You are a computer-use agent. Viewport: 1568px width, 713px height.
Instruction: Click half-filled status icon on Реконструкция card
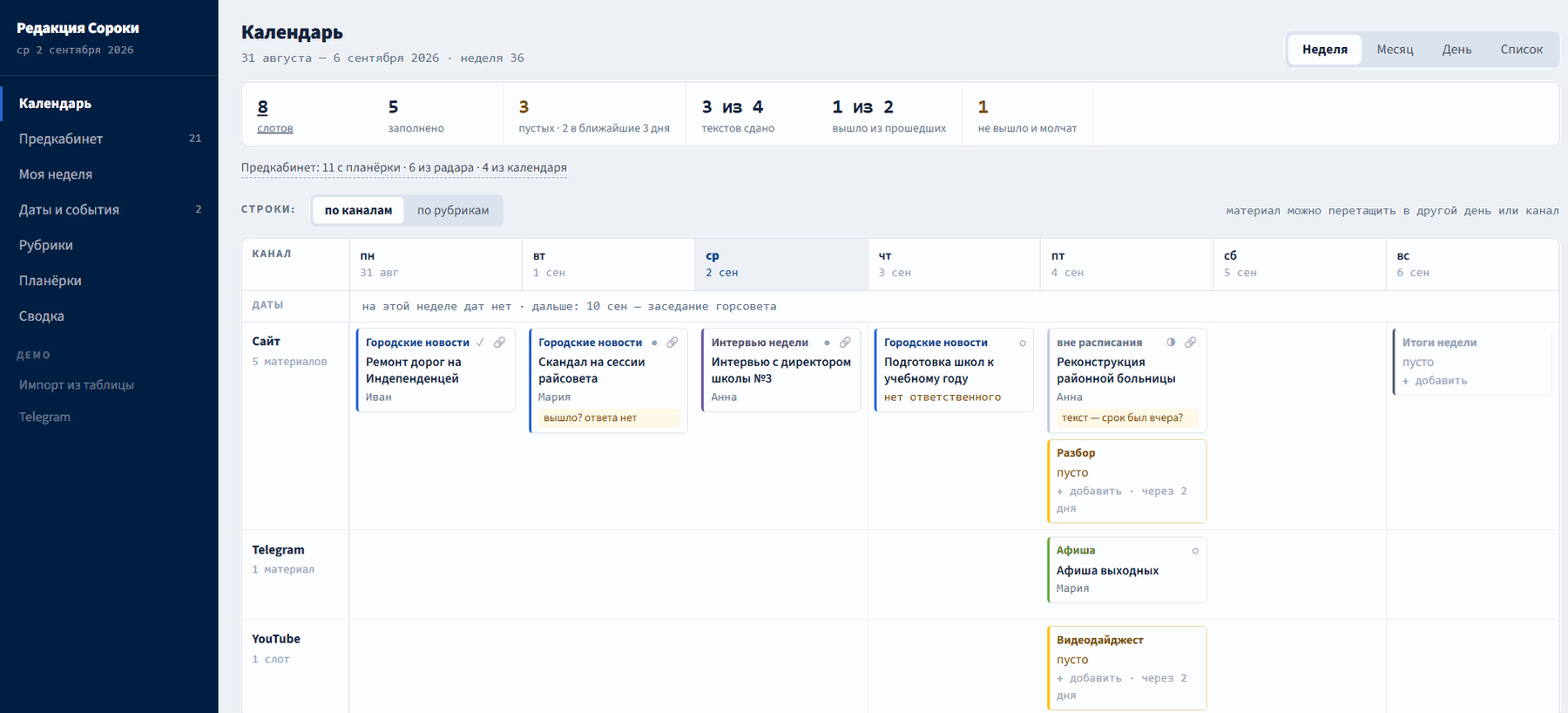pos(1172,343)
